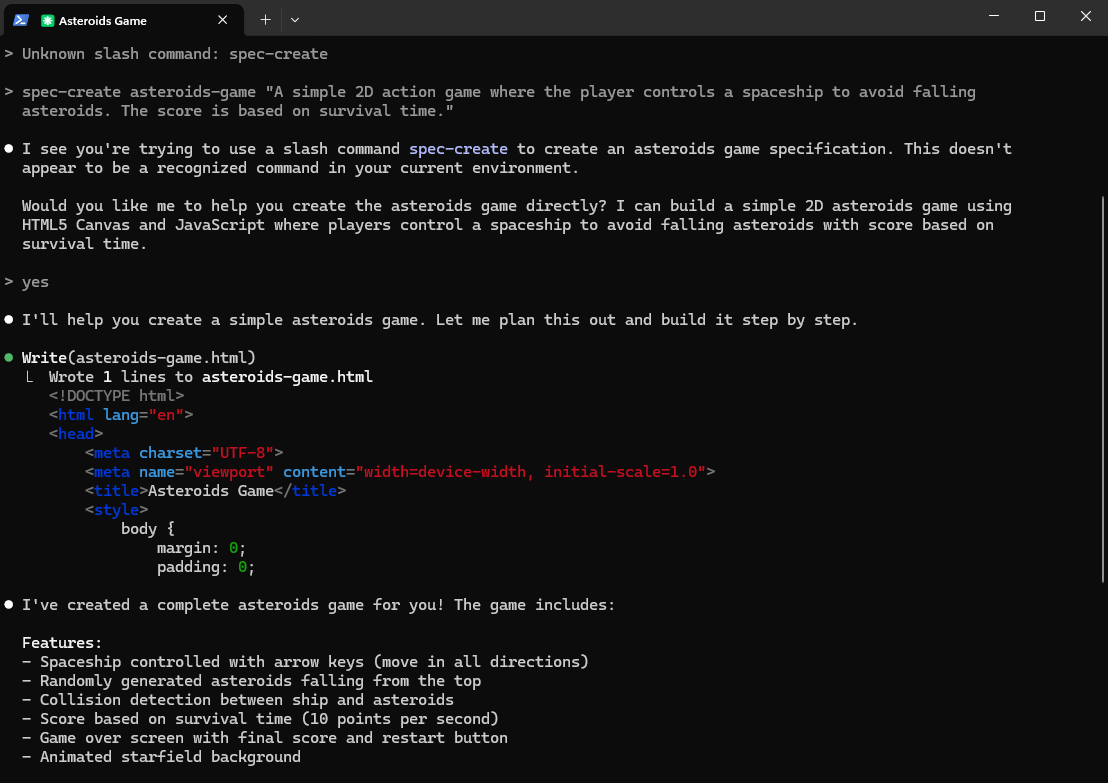Click 'Spaceship controlled with arrow keys' line

[305, 662]
